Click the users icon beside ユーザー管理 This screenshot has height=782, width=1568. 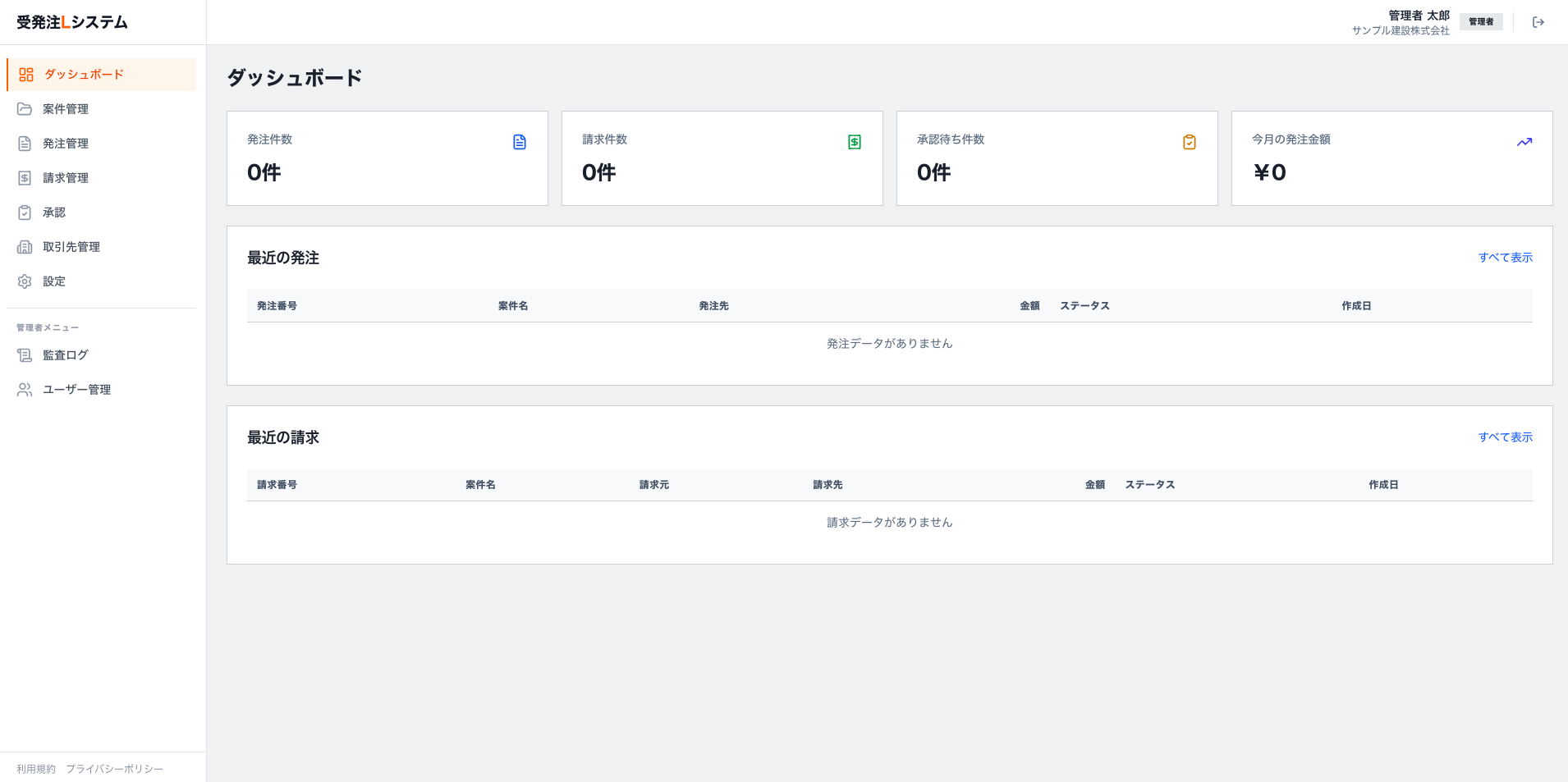click(25, 390)
